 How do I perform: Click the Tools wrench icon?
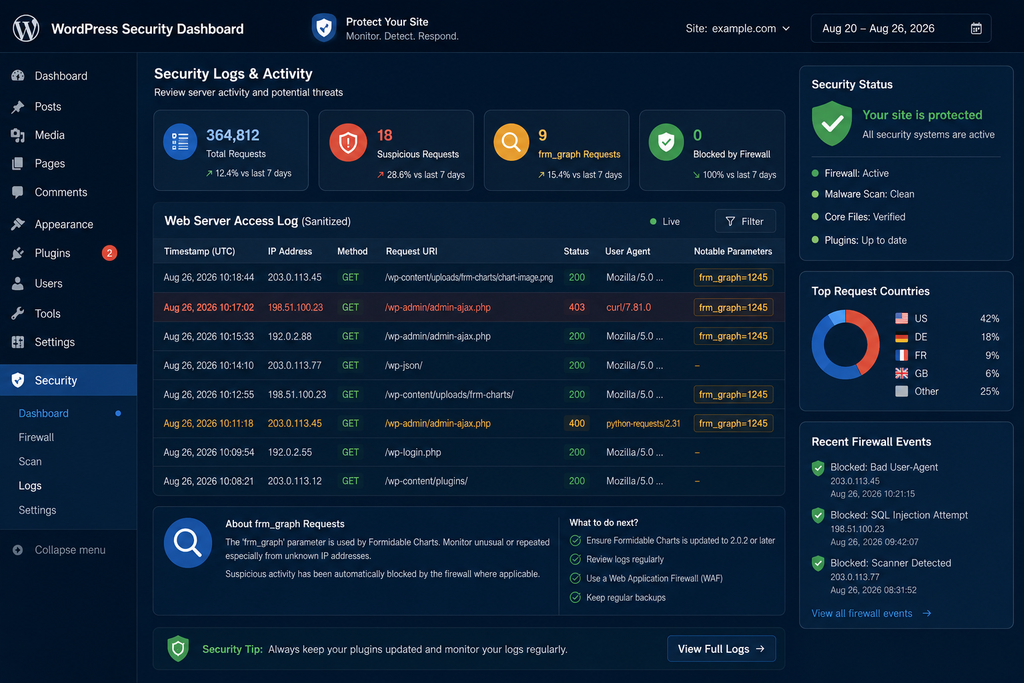point(18,313)
